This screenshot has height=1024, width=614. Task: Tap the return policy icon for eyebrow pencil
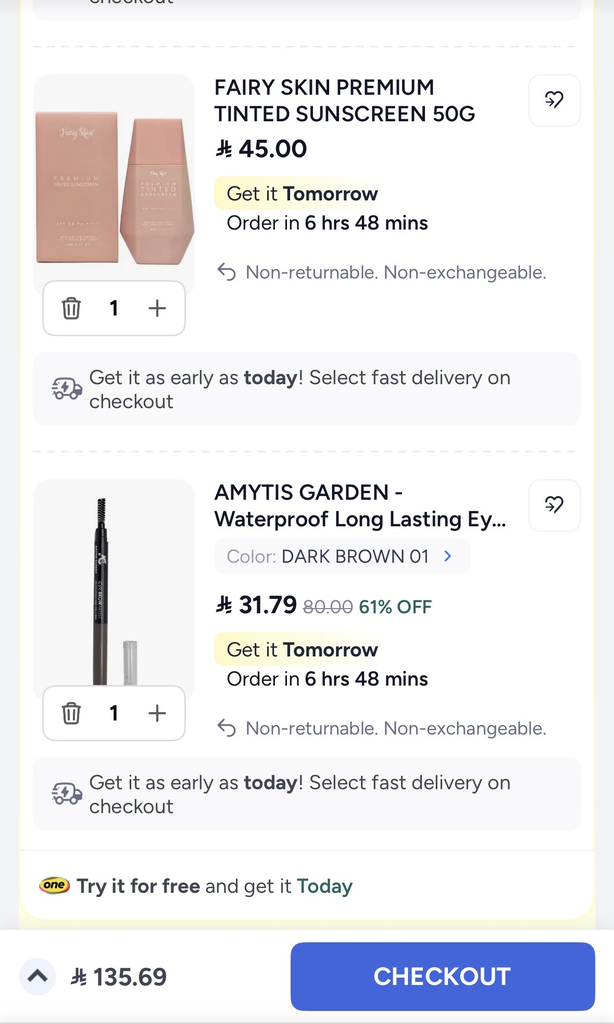coord(227,728)
